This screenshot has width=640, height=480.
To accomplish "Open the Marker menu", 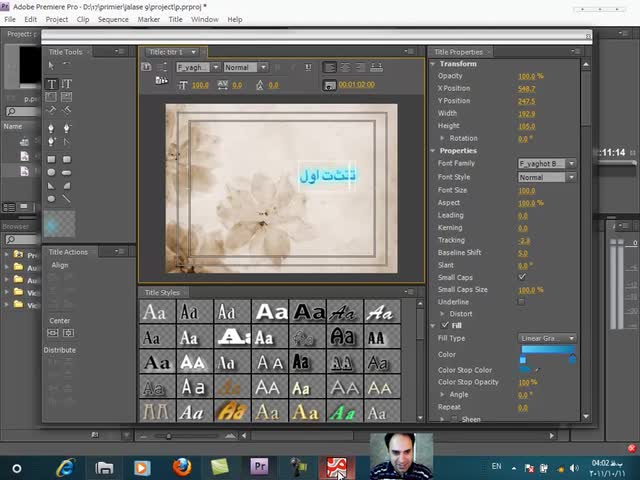I will click(x=149, y=19).
